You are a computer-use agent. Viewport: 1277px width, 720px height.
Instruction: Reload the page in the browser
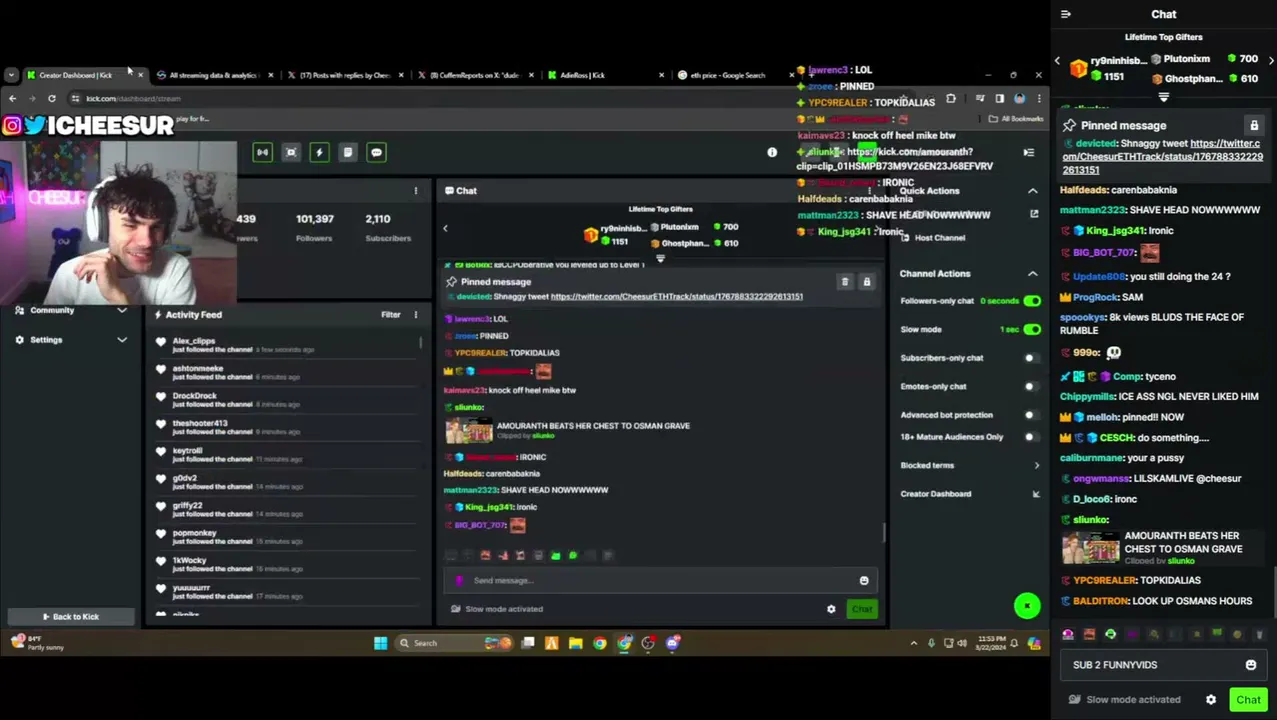(x=52, y=98)
